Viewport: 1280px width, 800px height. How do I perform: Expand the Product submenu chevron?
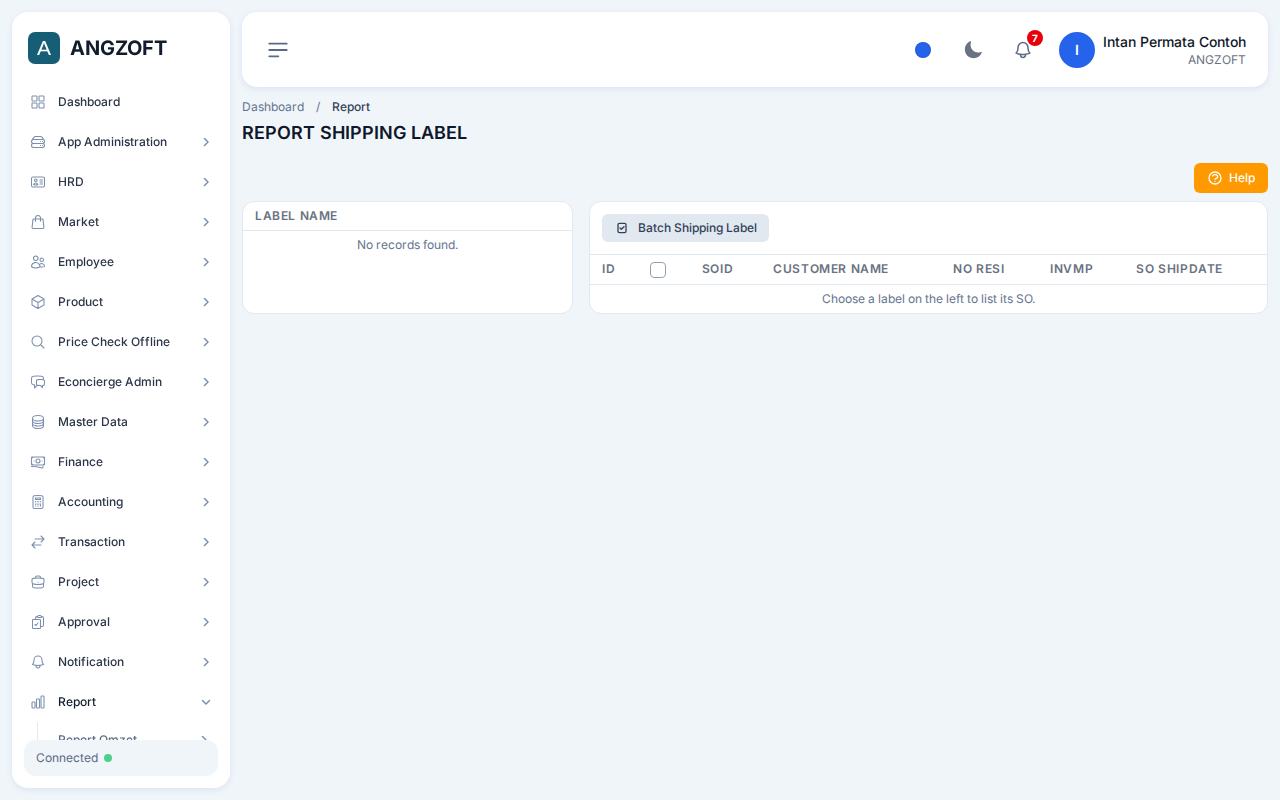point(206,302)
